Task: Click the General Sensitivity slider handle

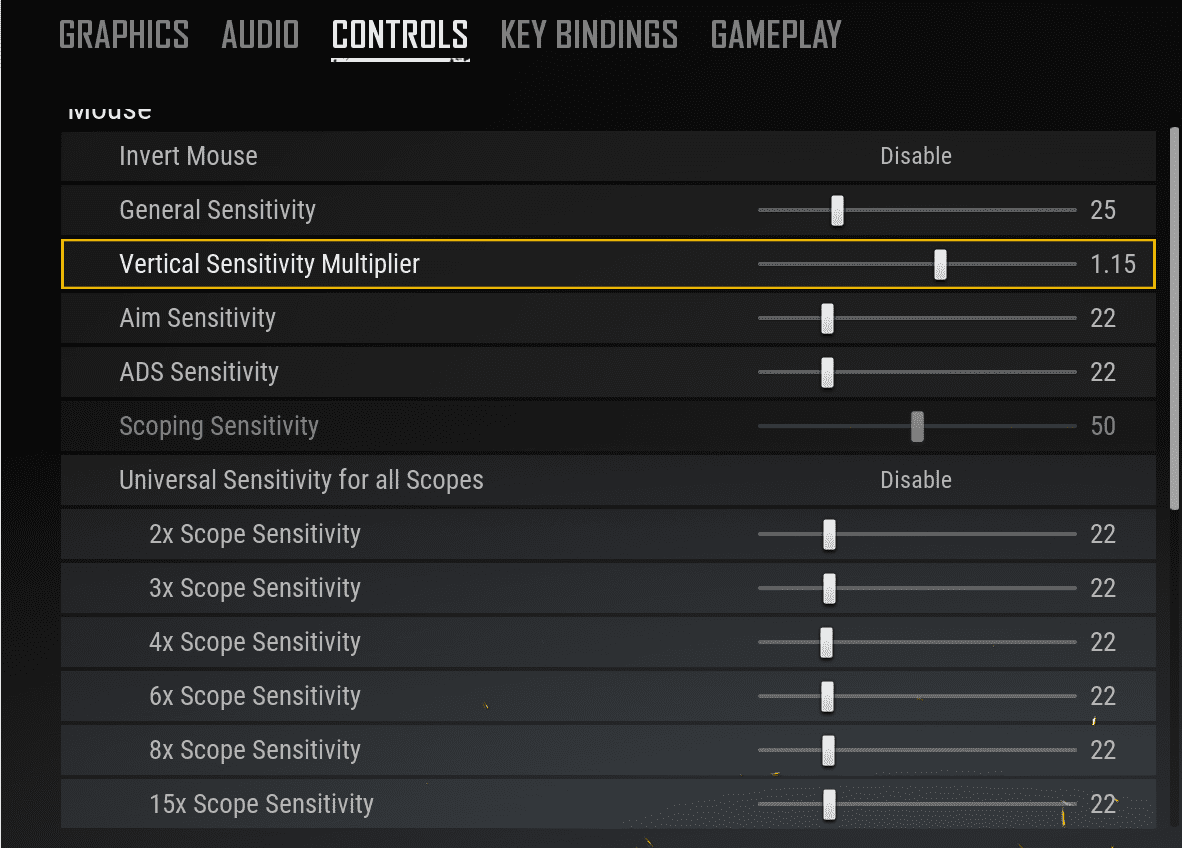Action: click(x=838, y=210)
